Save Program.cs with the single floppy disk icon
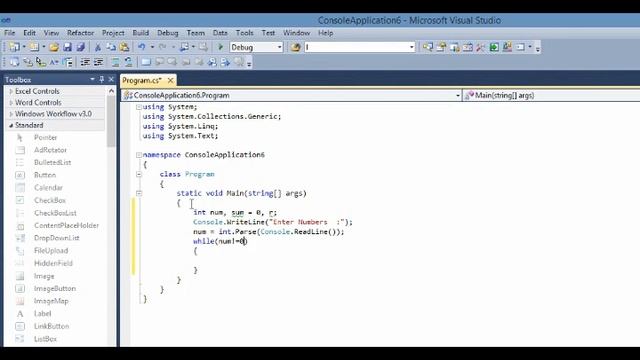Screen dimensions: 640x360 tap(67, 47)
